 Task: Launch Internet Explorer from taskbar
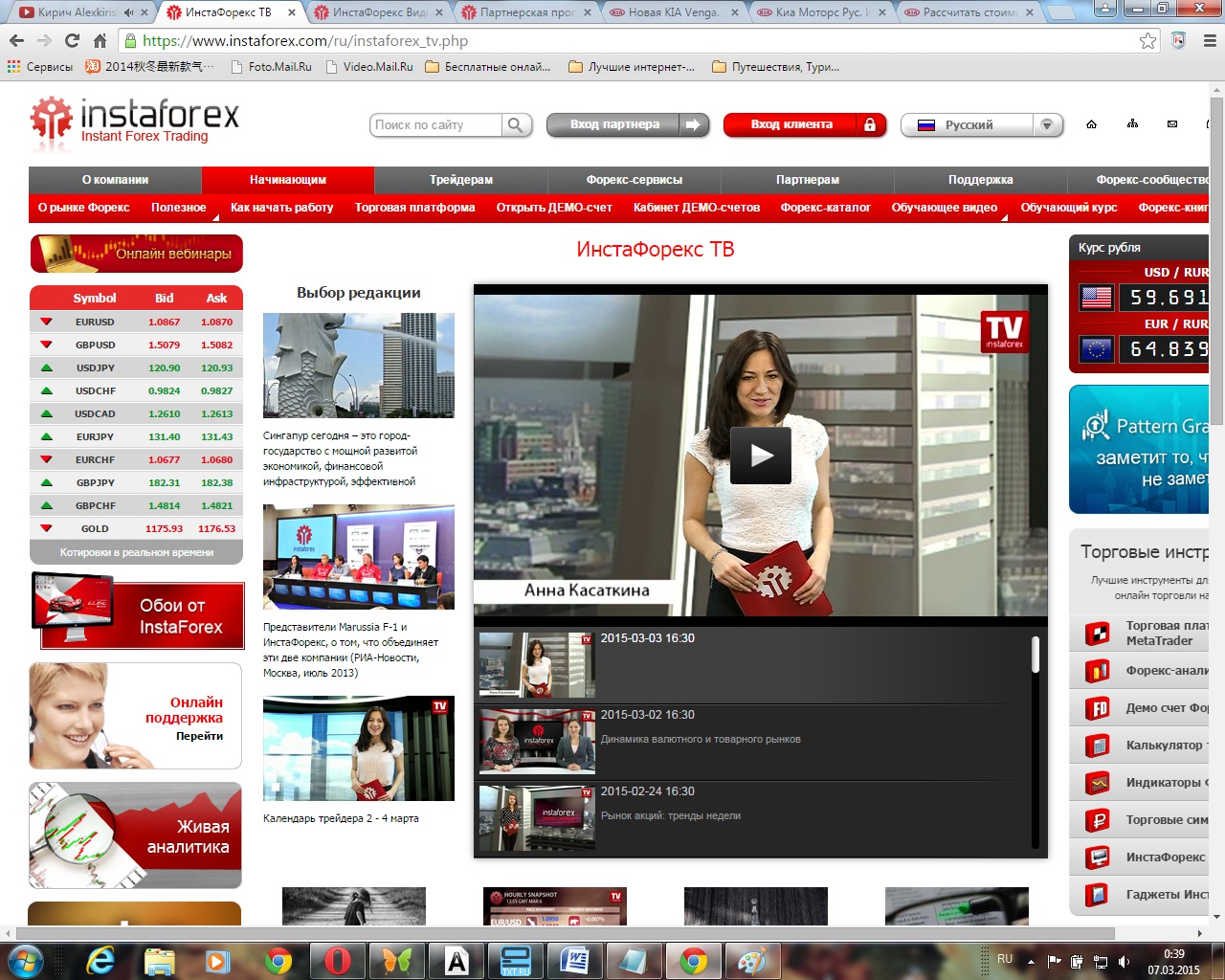click(100, 960)
